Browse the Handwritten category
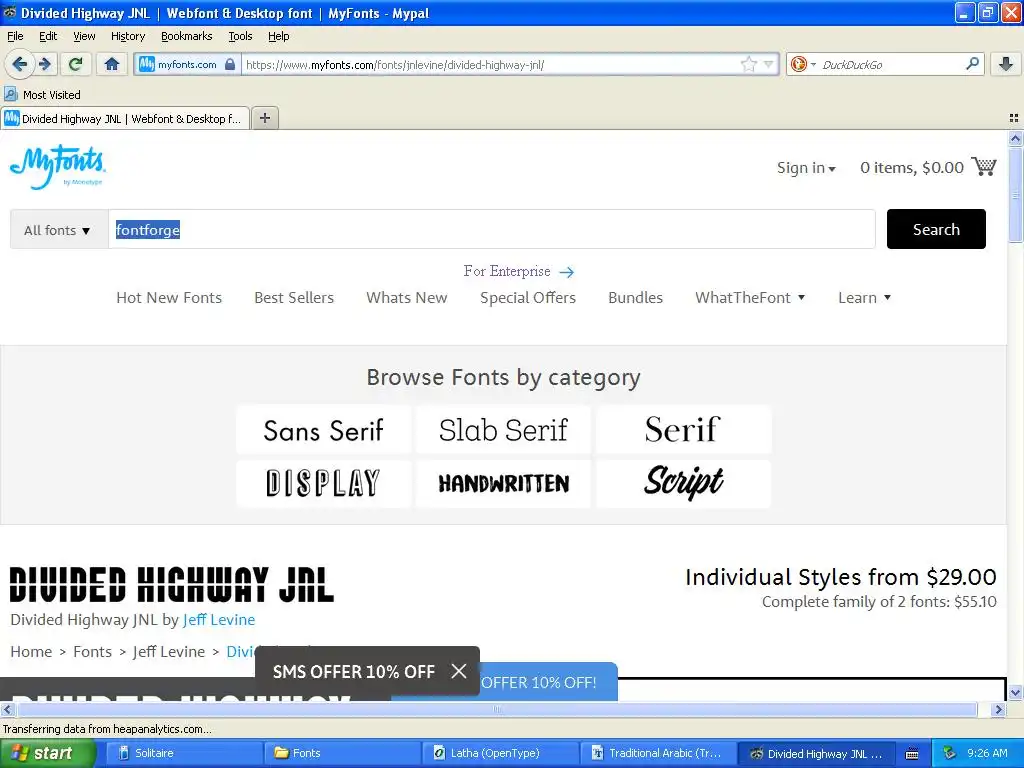 (x=504, y=484)
